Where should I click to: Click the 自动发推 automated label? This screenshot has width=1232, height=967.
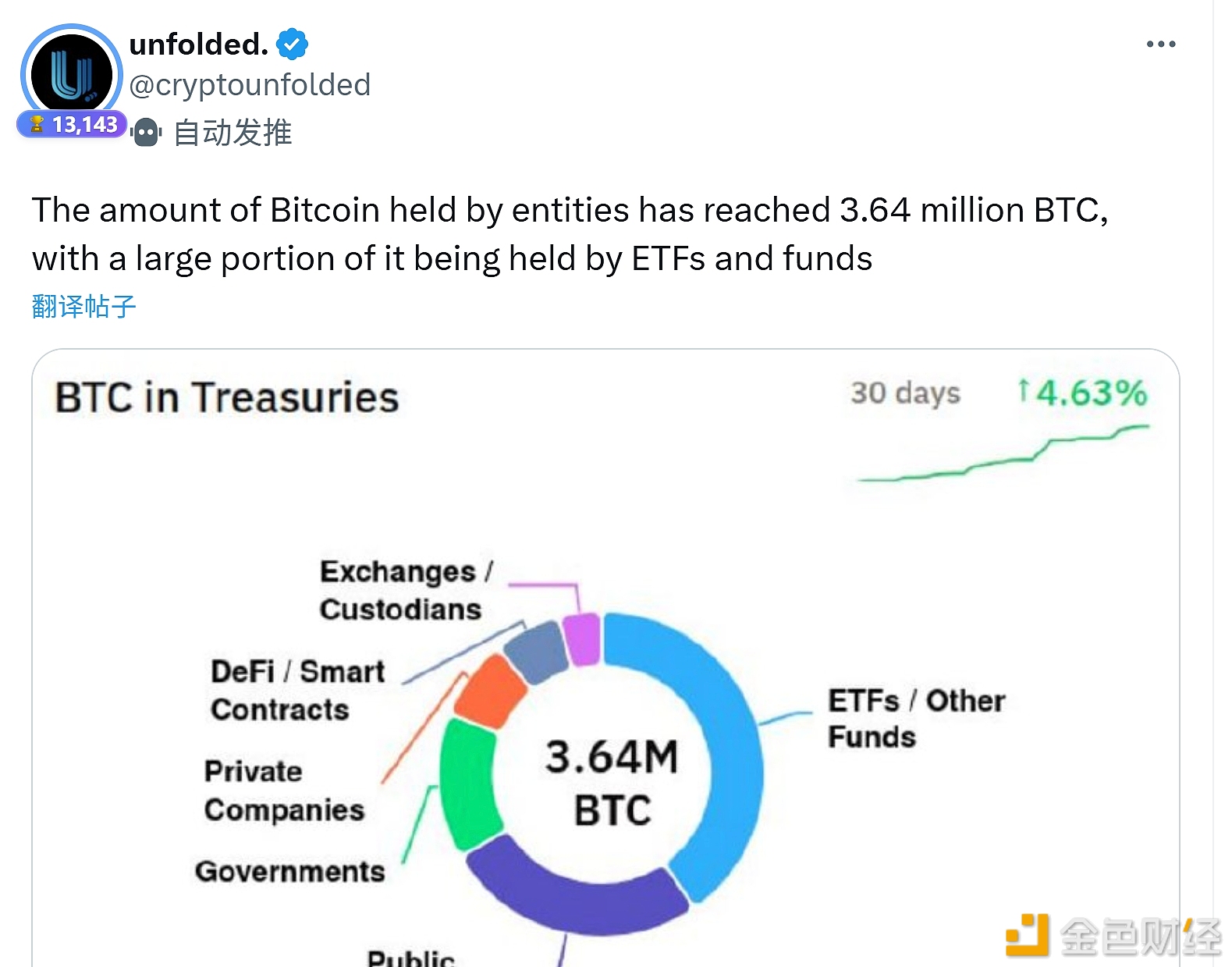(x=233, y=133)
